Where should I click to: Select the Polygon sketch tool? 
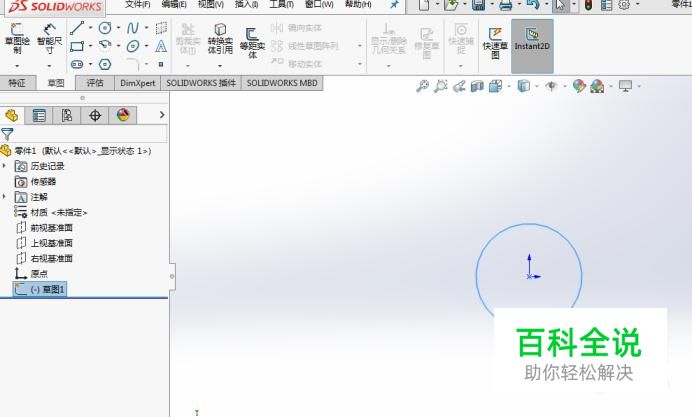(x=105, y=64)
